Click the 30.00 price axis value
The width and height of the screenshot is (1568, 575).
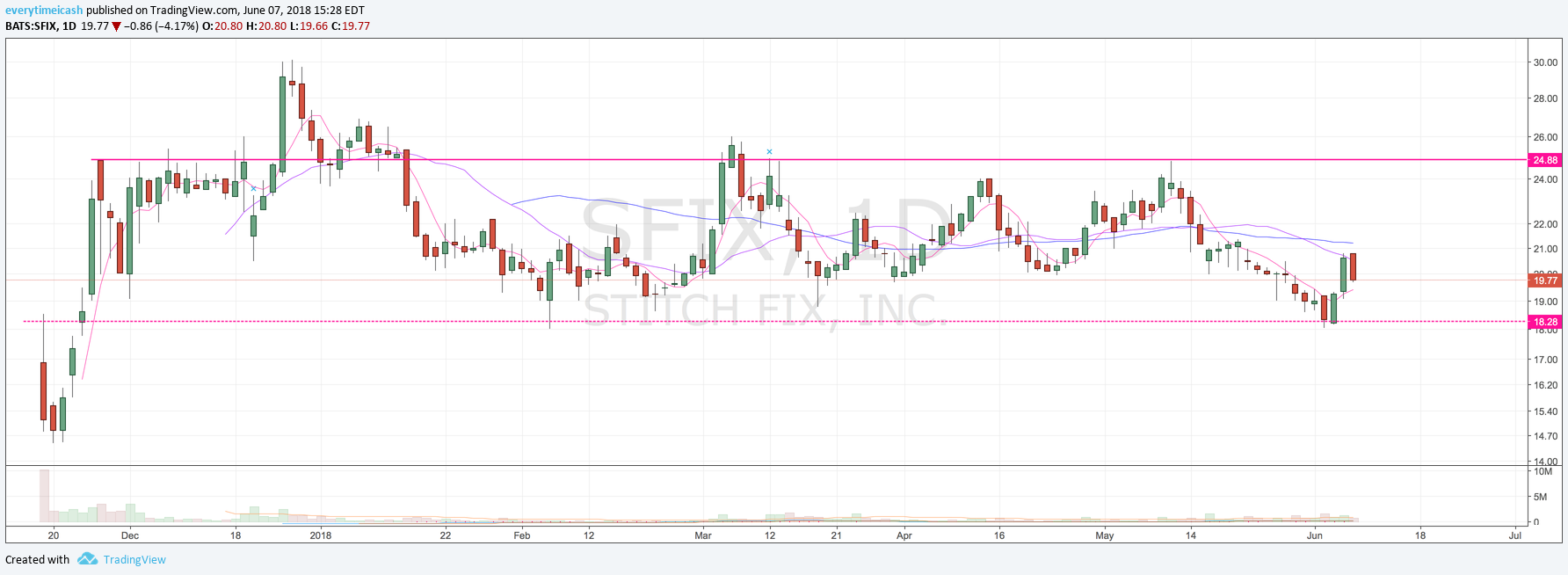1545,62
